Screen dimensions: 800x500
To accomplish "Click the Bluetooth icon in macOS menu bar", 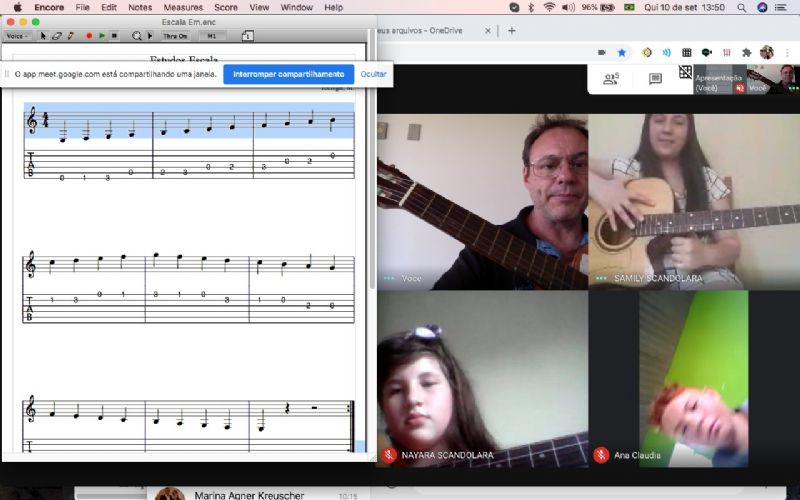I will [531, 8].
